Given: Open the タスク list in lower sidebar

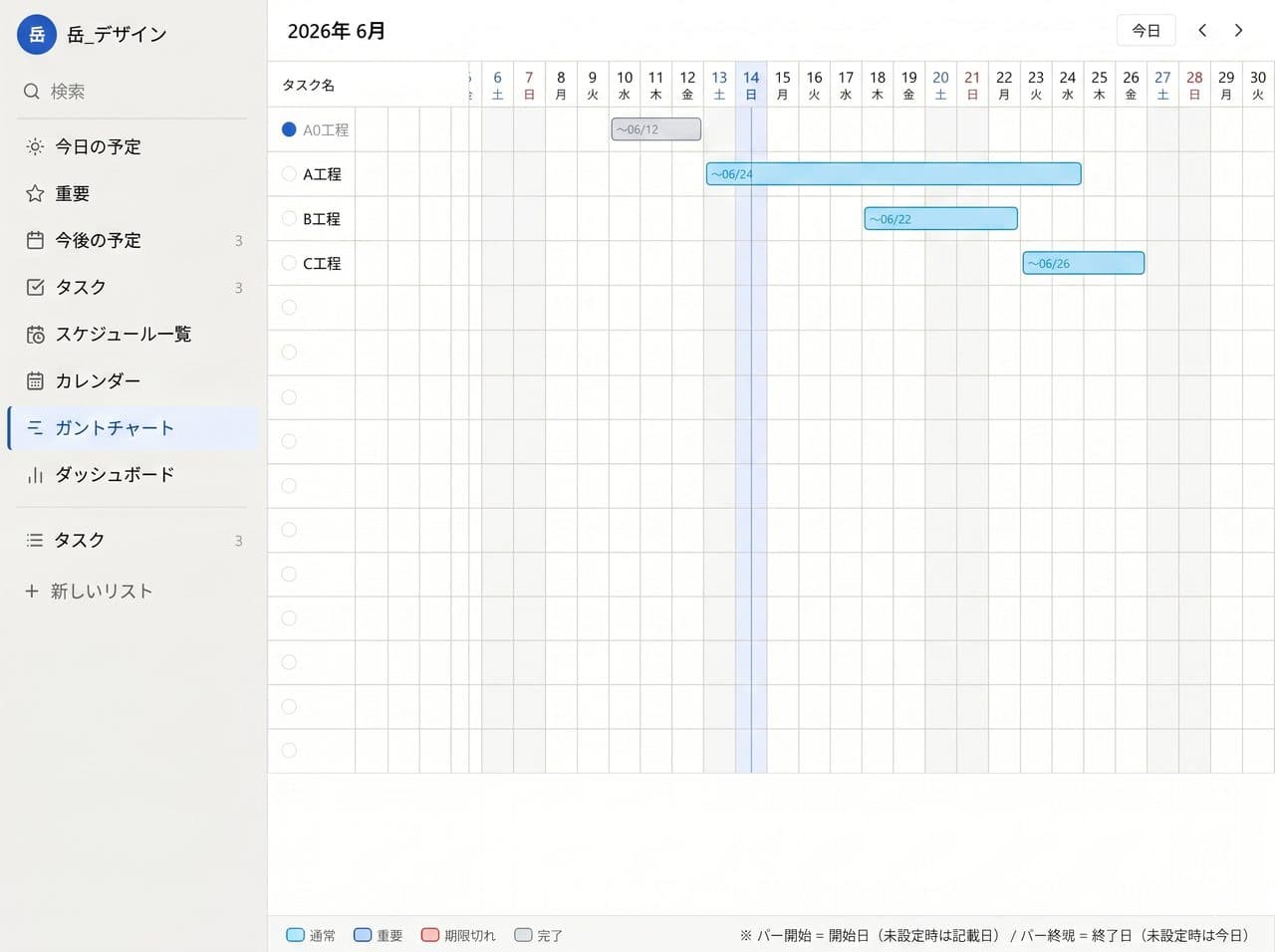Looking at the screenshot, I should (x=133, y=540).
